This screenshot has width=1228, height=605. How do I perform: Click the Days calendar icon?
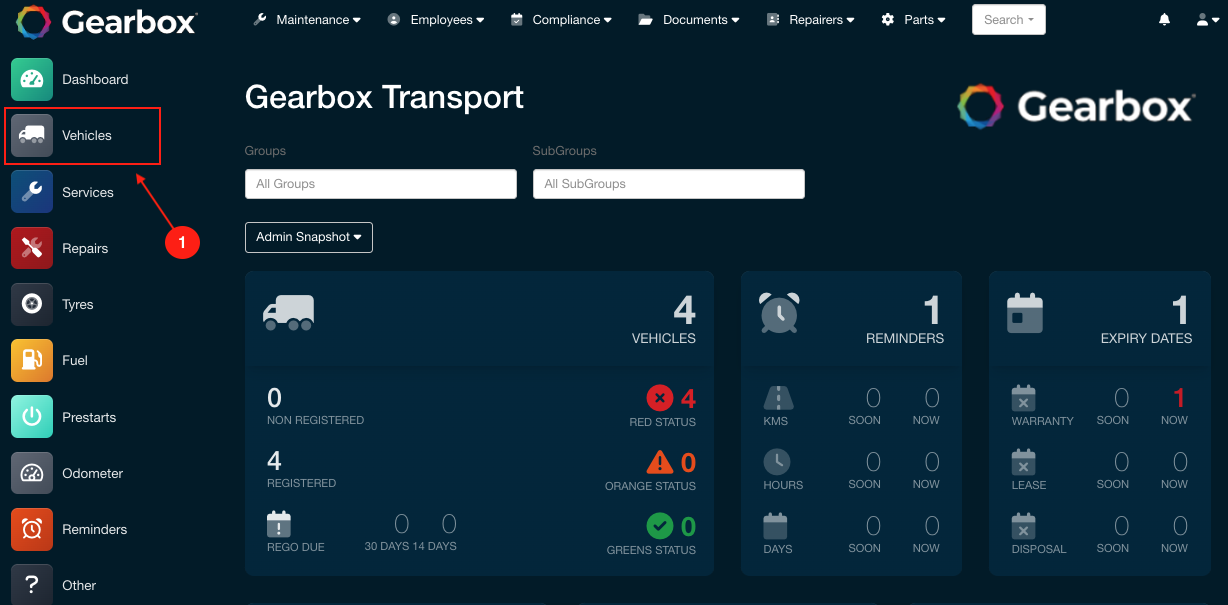[776, 525]
